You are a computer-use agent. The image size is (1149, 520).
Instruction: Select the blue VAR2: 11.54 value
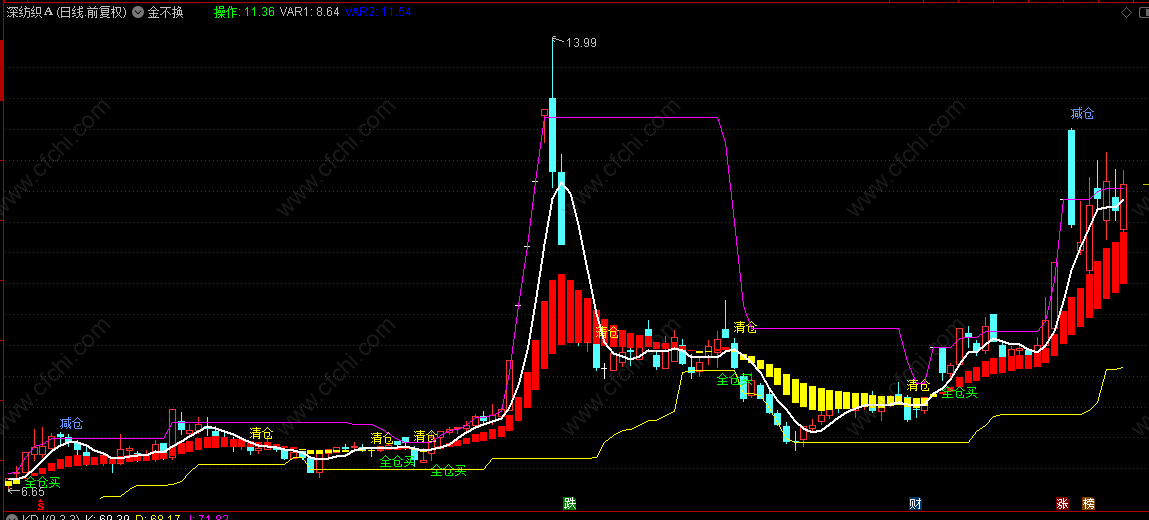378,12
